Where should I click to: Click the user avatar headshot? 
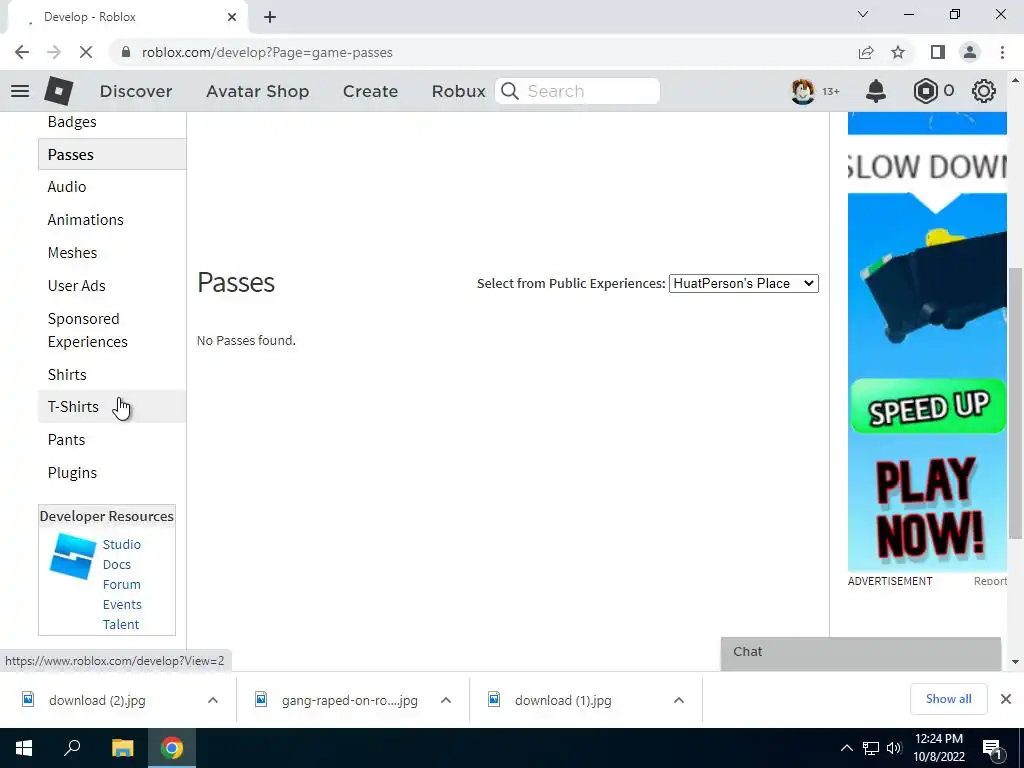[803, 91]
